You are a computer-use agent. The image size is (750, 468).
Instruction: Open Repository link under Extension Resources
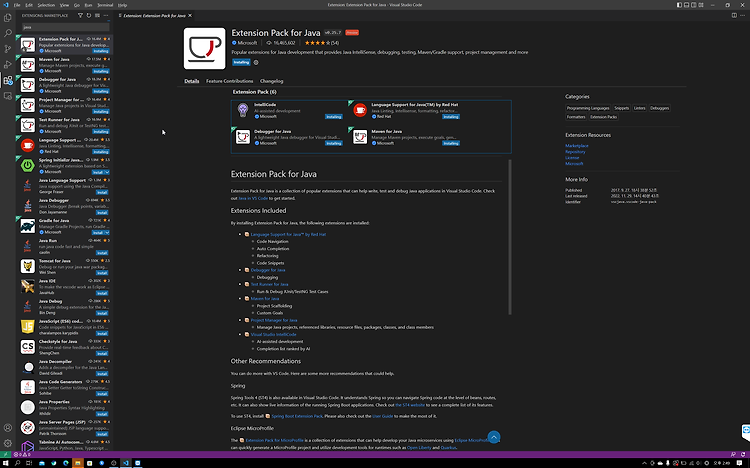tap(575, 152)
